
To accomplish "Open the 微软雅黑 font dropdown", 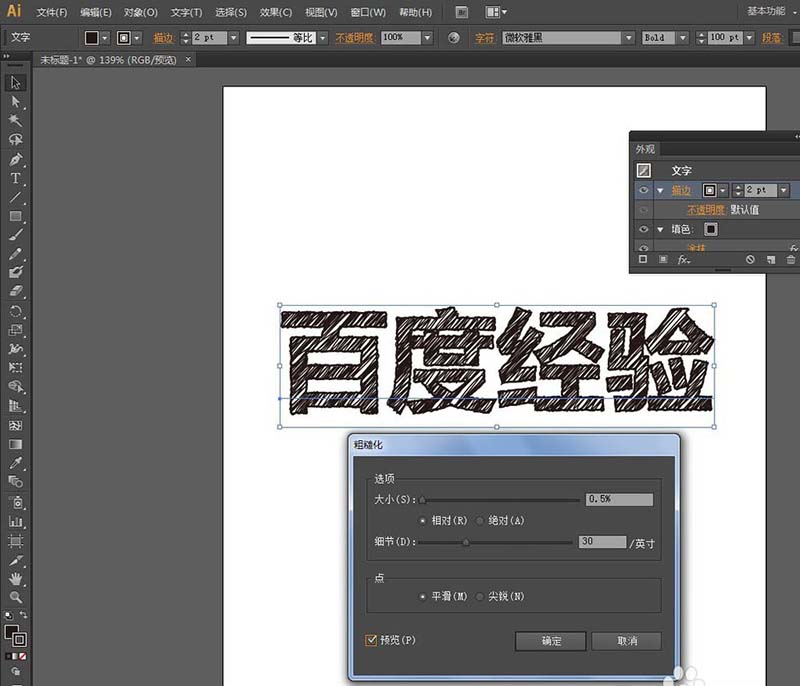I will pos(629,38).
